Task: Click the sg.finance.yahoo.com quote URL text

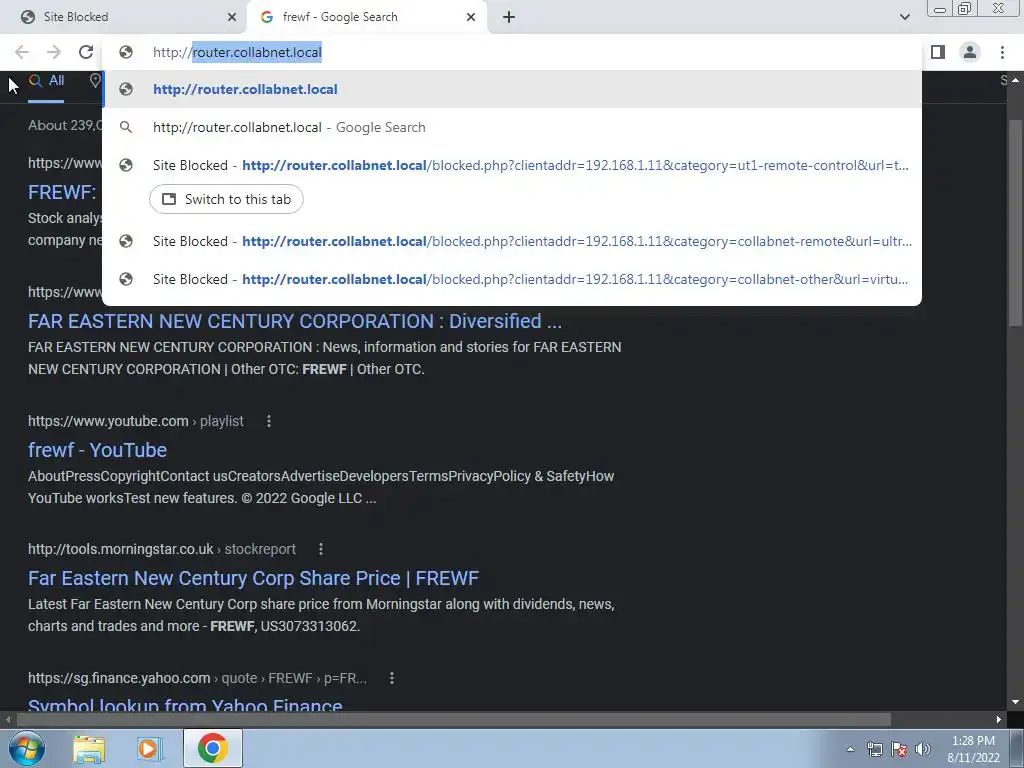Action: [197, 679]
